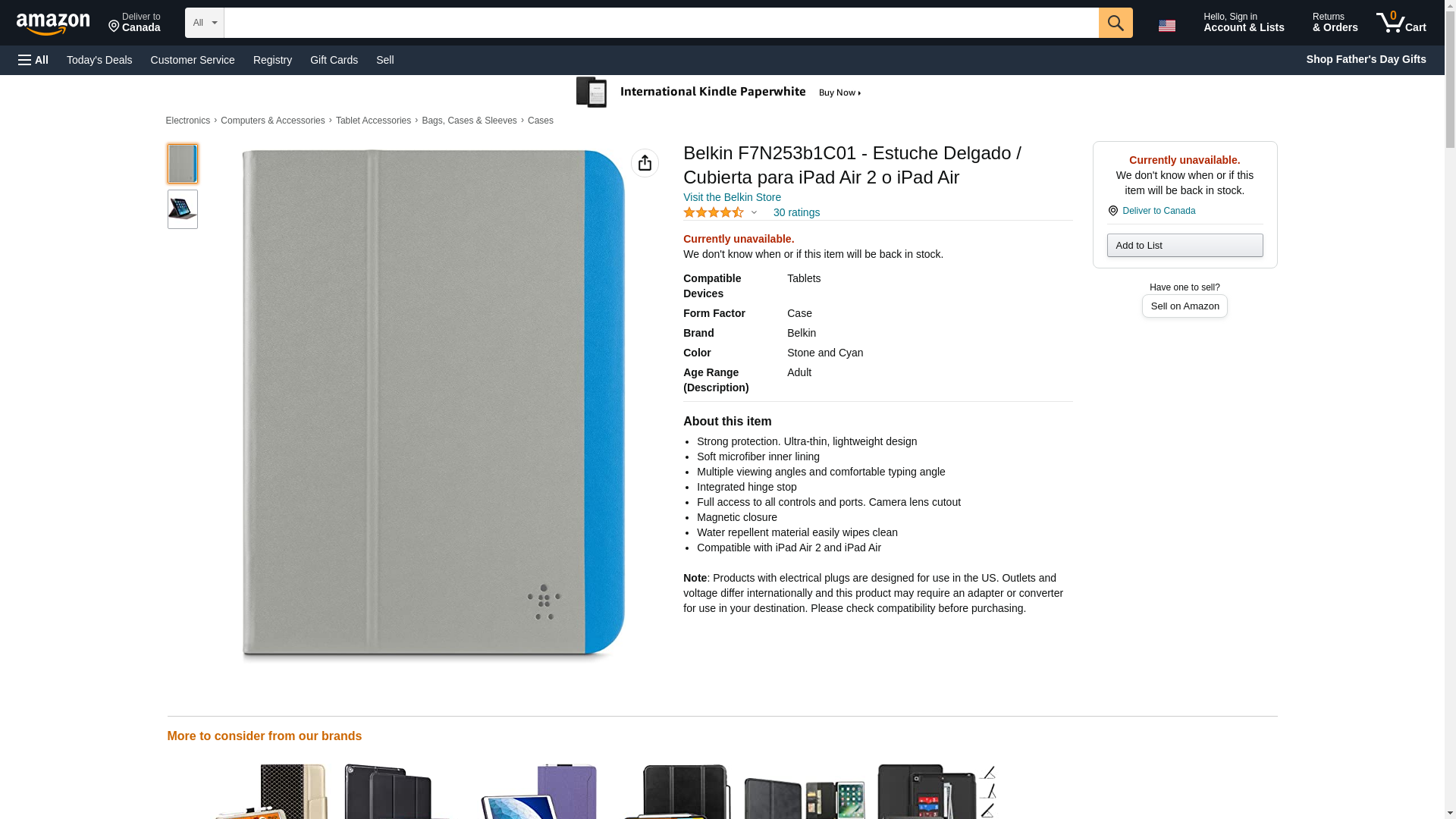Click the US flag language selector
Image resolution: width=1456 pixels, height=819 pixels.
point(1166,25)
